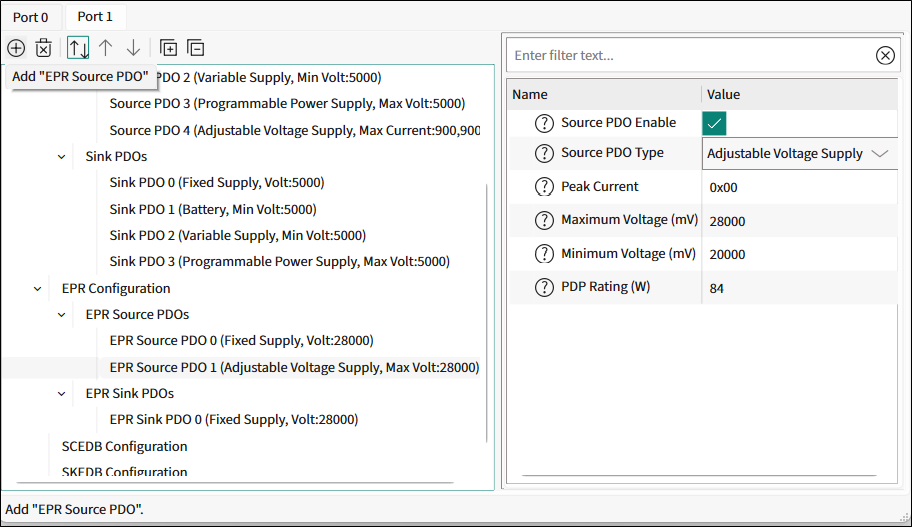Select Sink PDO 1 Battery
Viewport: 912px width, 527px height.
coord(213,209)
